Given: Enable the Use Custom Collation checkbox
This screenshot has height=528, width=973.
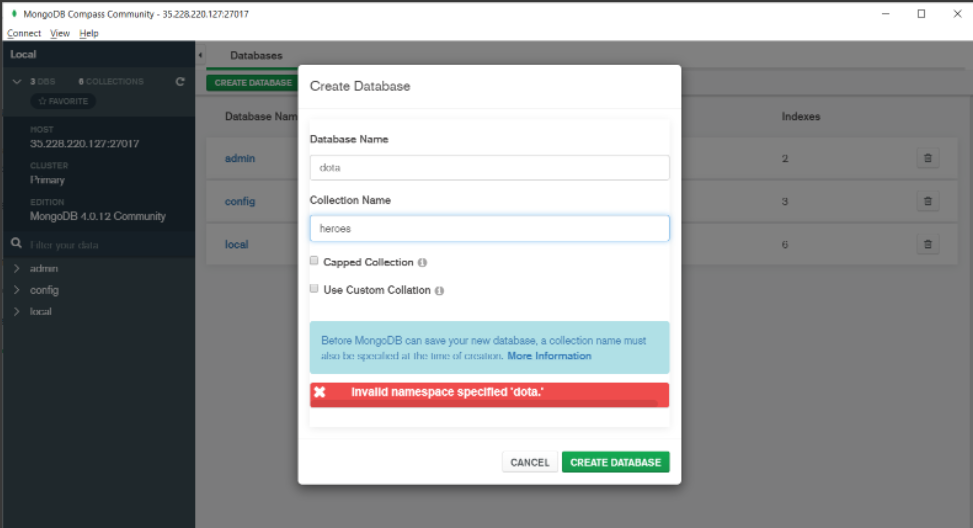Looking at the screenshot, I should click(314, 289).
